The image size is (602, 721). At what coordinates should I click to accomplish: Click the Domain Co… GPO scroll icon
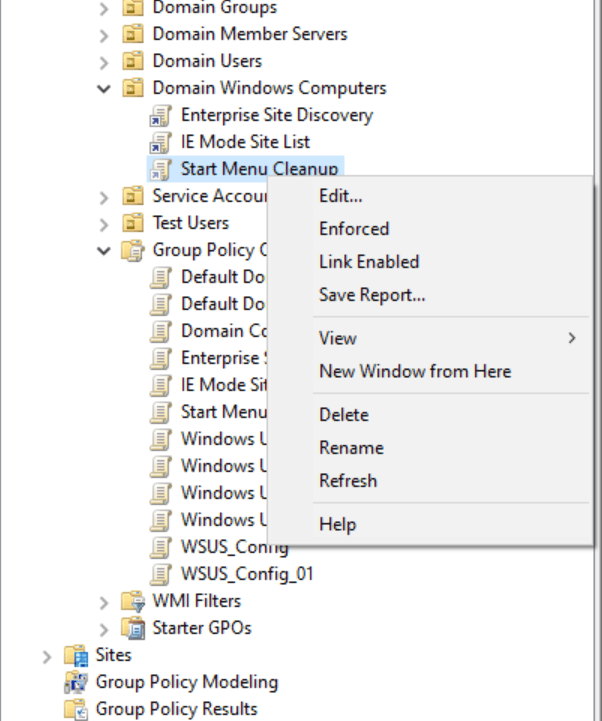click(161, 332)
